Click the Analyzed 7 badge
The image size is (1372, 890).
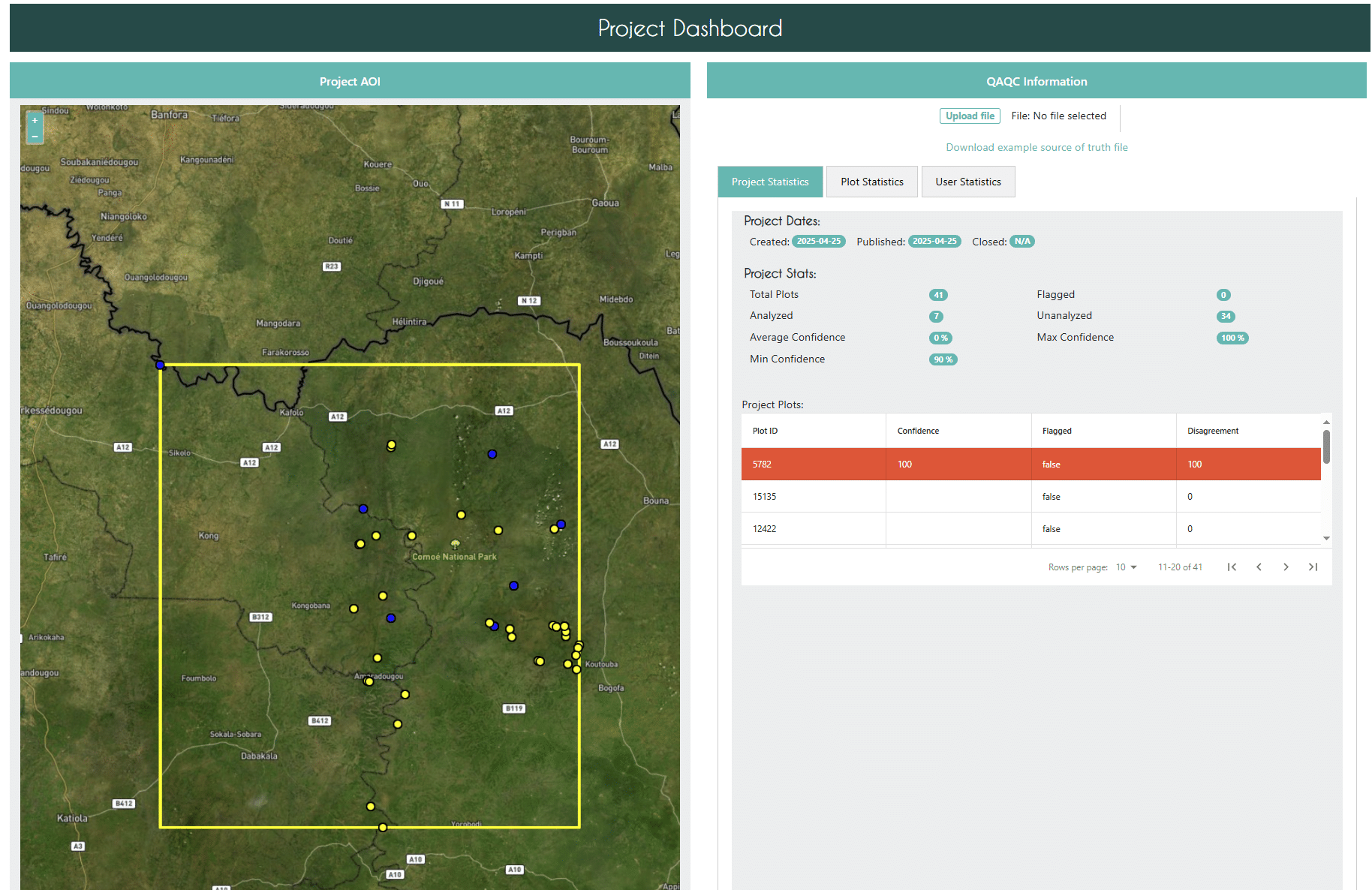pos(936,317)
